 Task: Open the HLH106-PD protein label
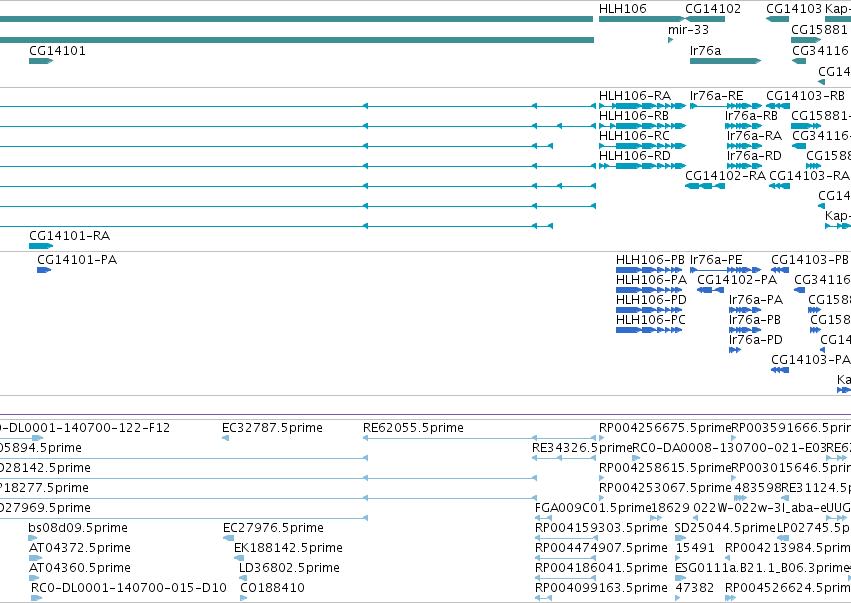pyautogui.click(x=651, y=300)
